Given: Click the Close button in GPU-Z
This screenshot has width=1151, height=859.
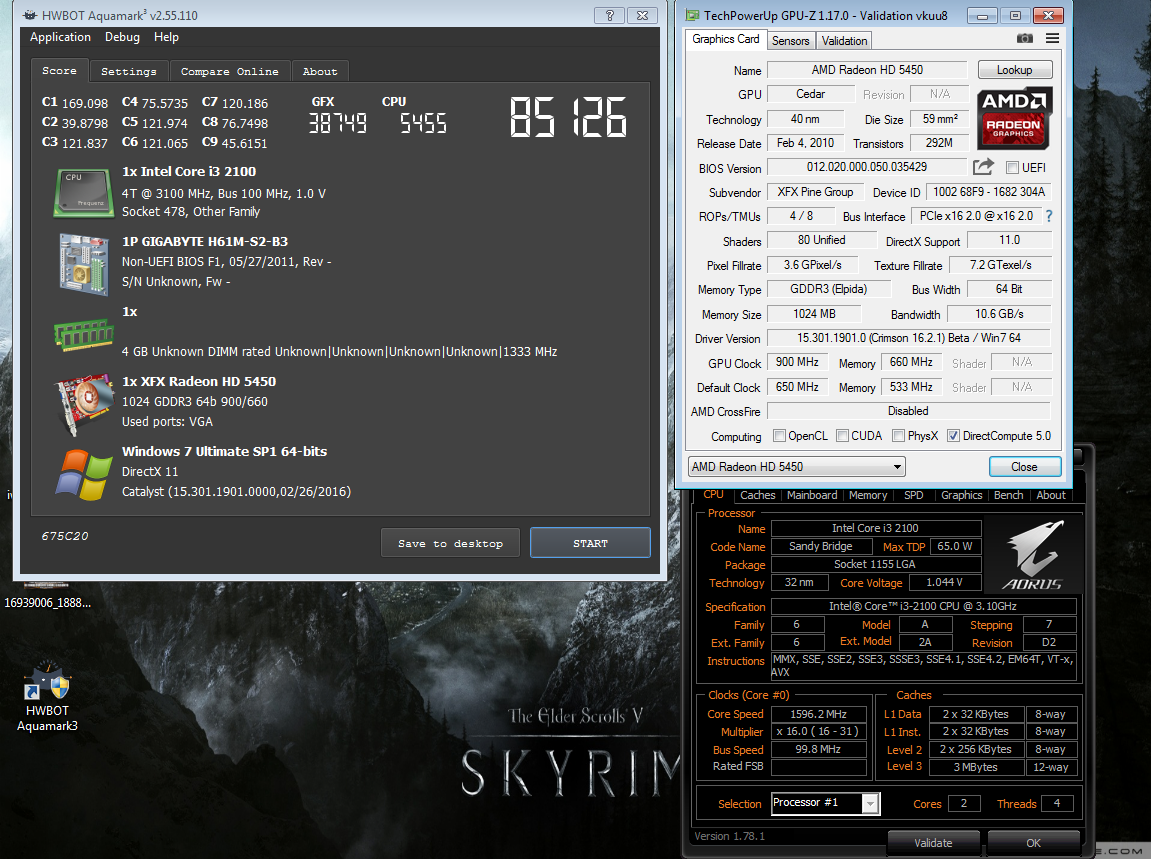Looking at the screenshot, I should coord(1024,466).
